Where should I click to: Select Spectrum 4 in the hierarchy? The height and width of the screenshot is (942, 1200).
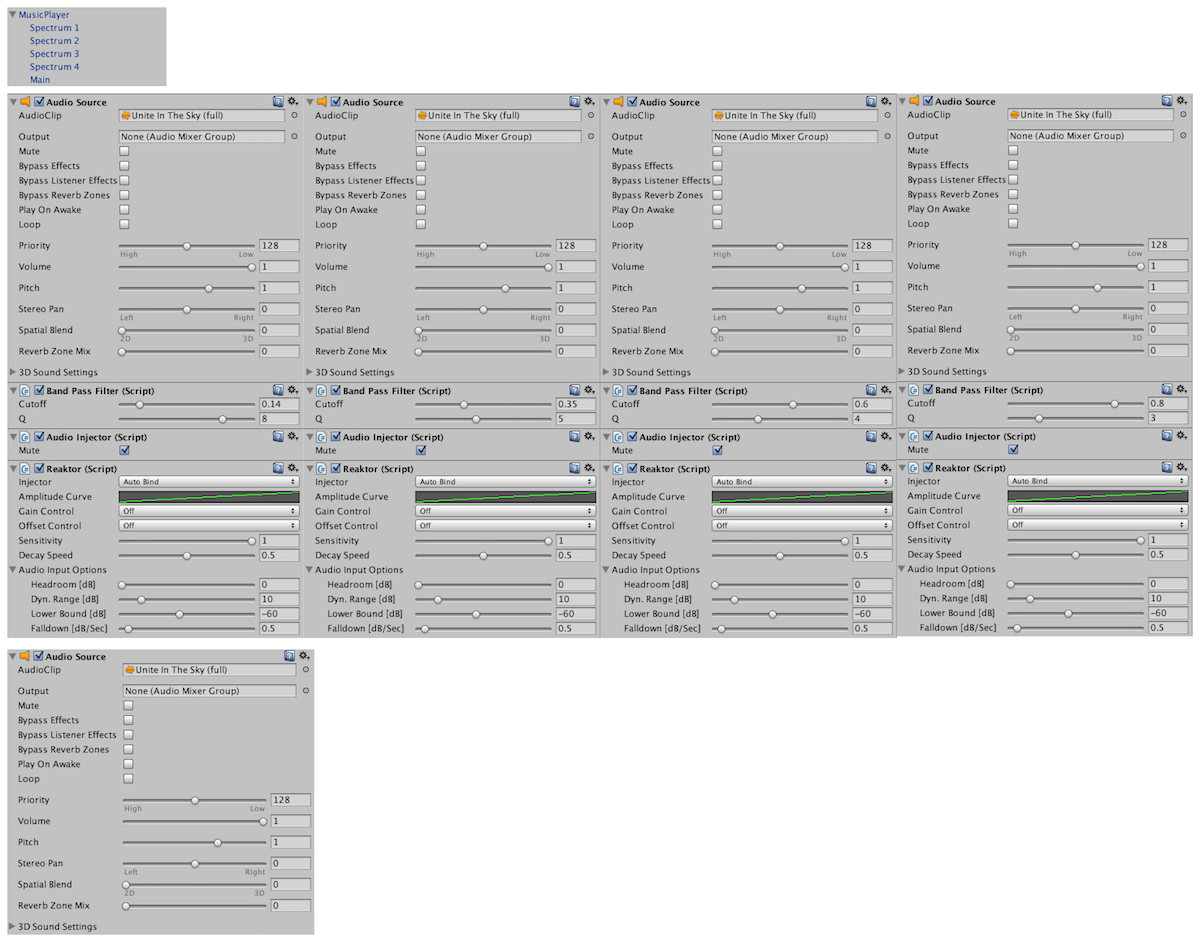pyautogui.click(x=54, y=67)
